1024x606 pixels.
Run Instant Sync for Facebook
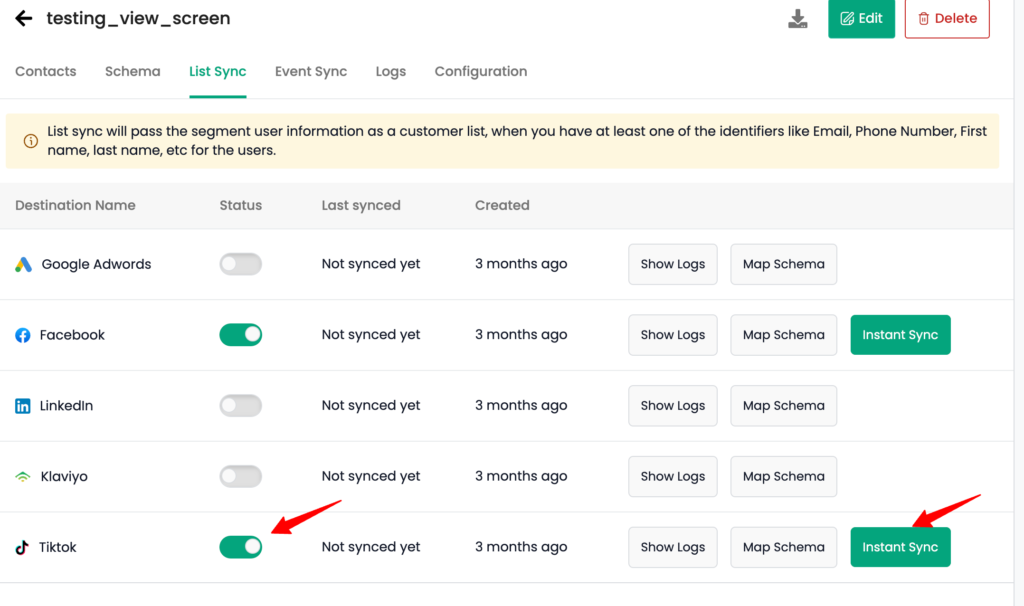(900, 334)
